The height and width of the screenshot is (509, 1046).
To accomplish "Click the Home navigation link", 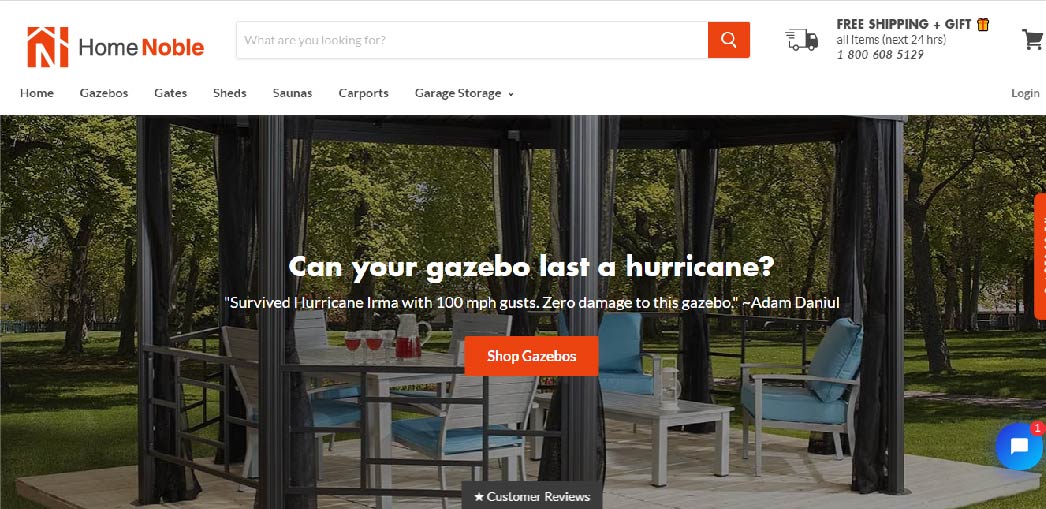I will pos(37,93).
